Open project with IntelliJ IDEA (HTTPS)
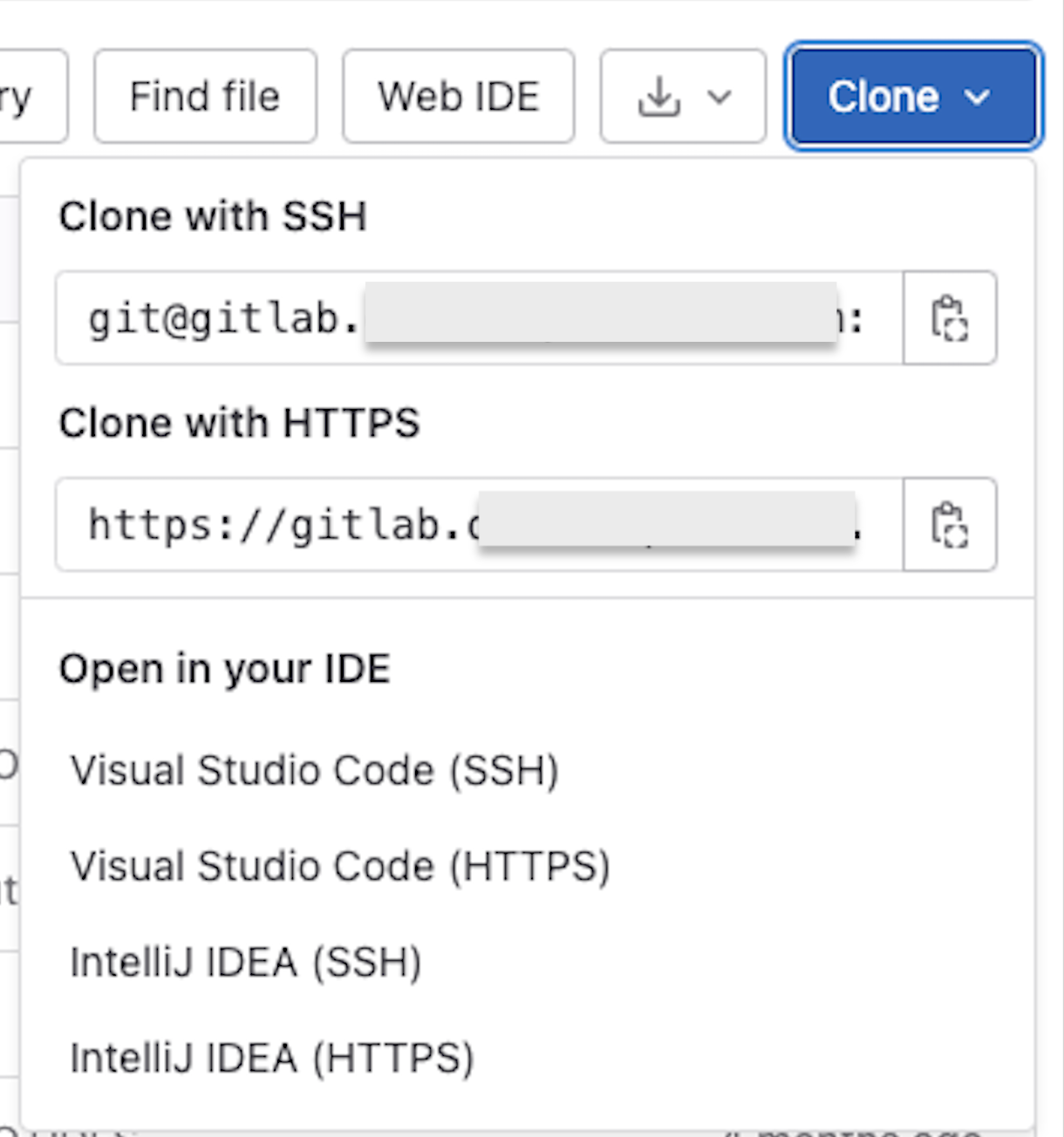Viewport: 1064px width, 1137px height. [x=271, y=1059]
